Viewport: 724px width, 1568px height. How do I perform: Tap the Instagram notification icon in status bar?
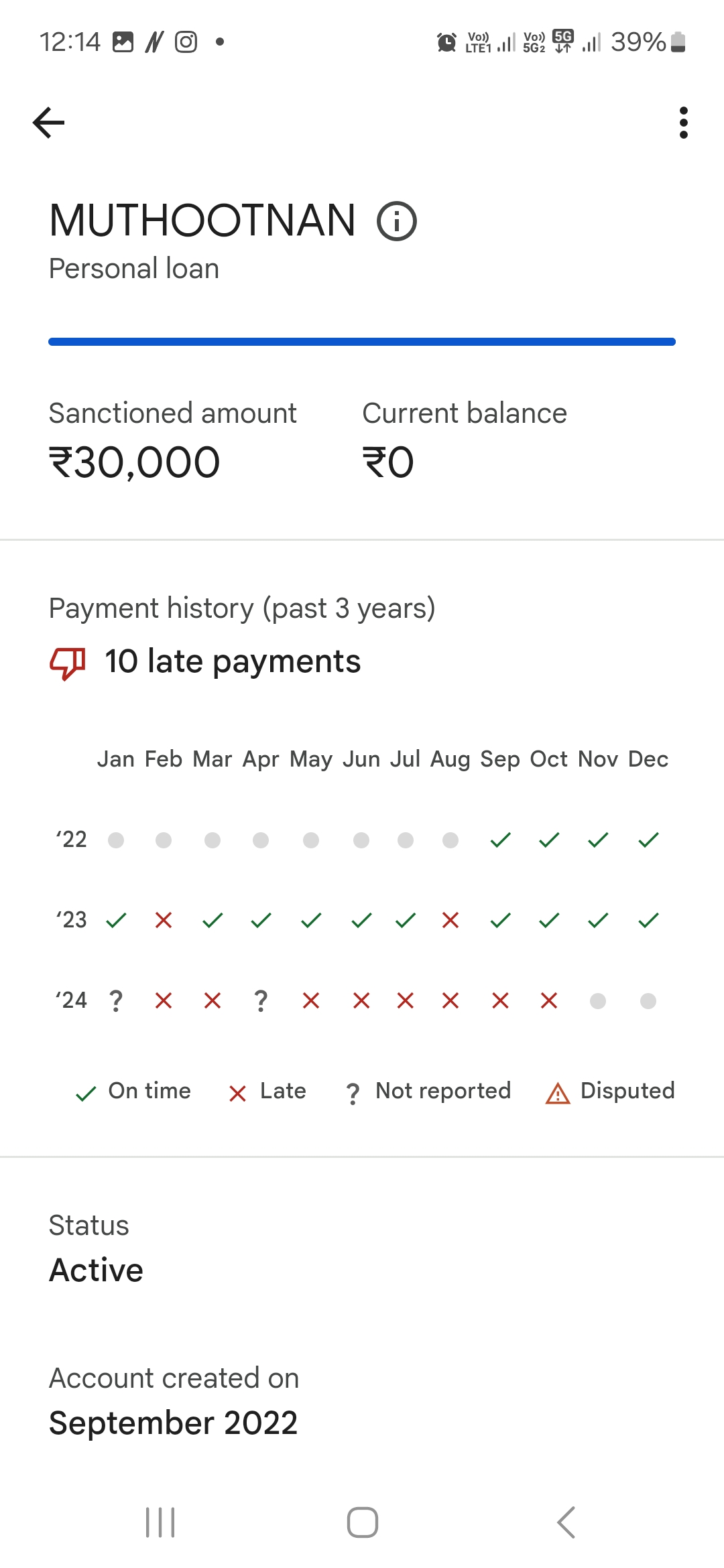click(186, 42)
